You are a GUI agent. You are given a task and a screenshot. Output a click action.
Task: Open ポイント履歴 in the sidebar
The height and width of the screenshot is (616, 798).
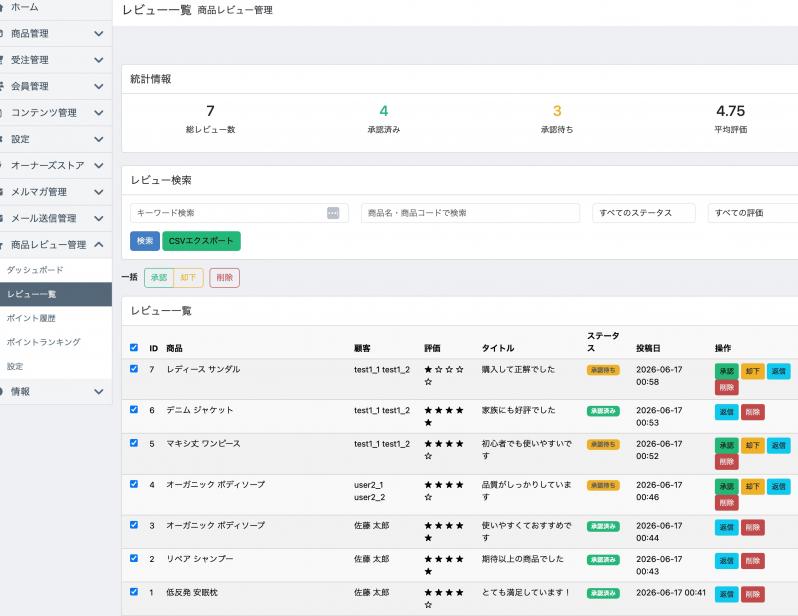[x=31, y=318]
